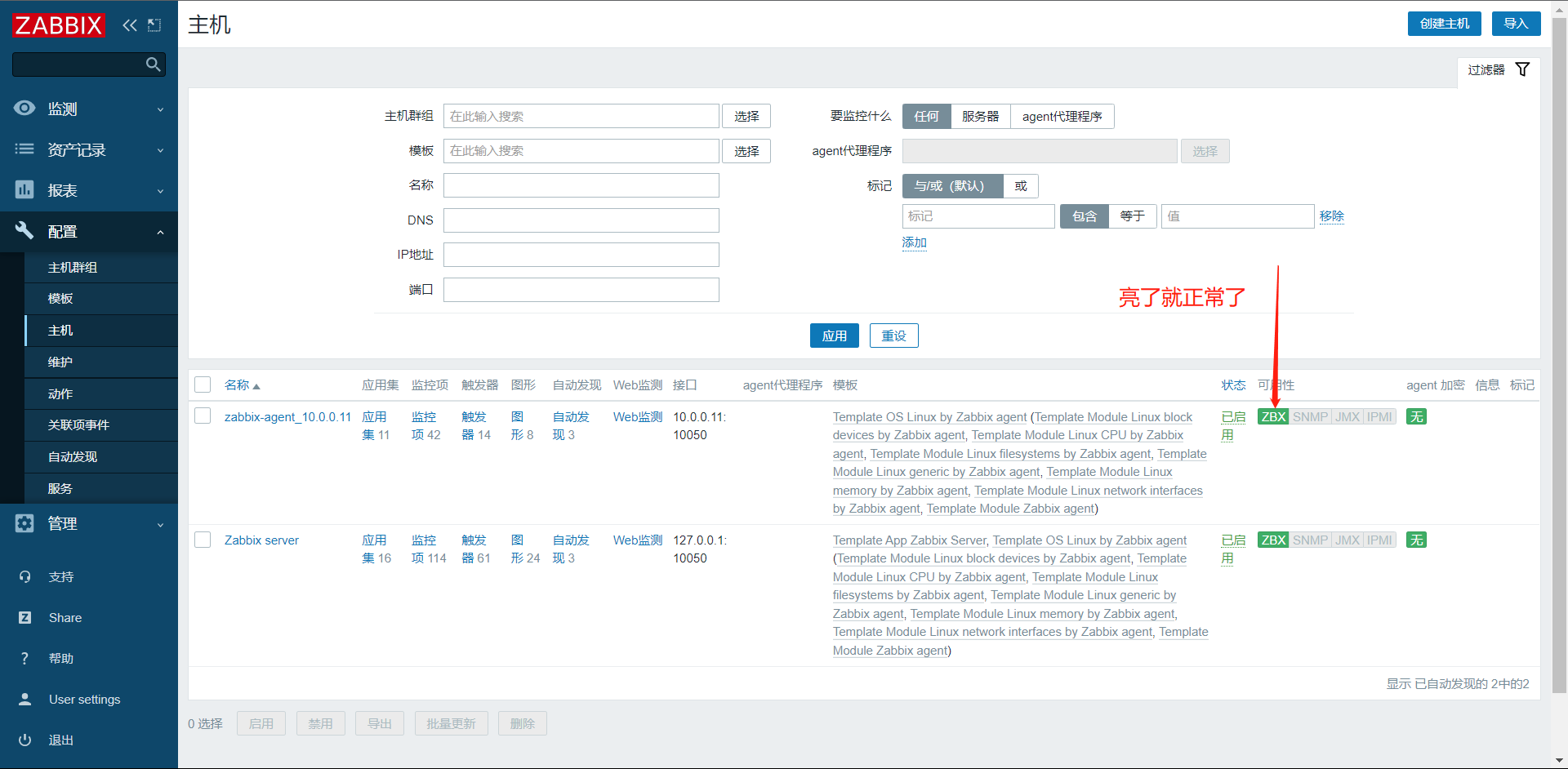Collapse the sidebar with double-arrow icon
Viewport: 1568px width, 769px height.
pos(130,25)
